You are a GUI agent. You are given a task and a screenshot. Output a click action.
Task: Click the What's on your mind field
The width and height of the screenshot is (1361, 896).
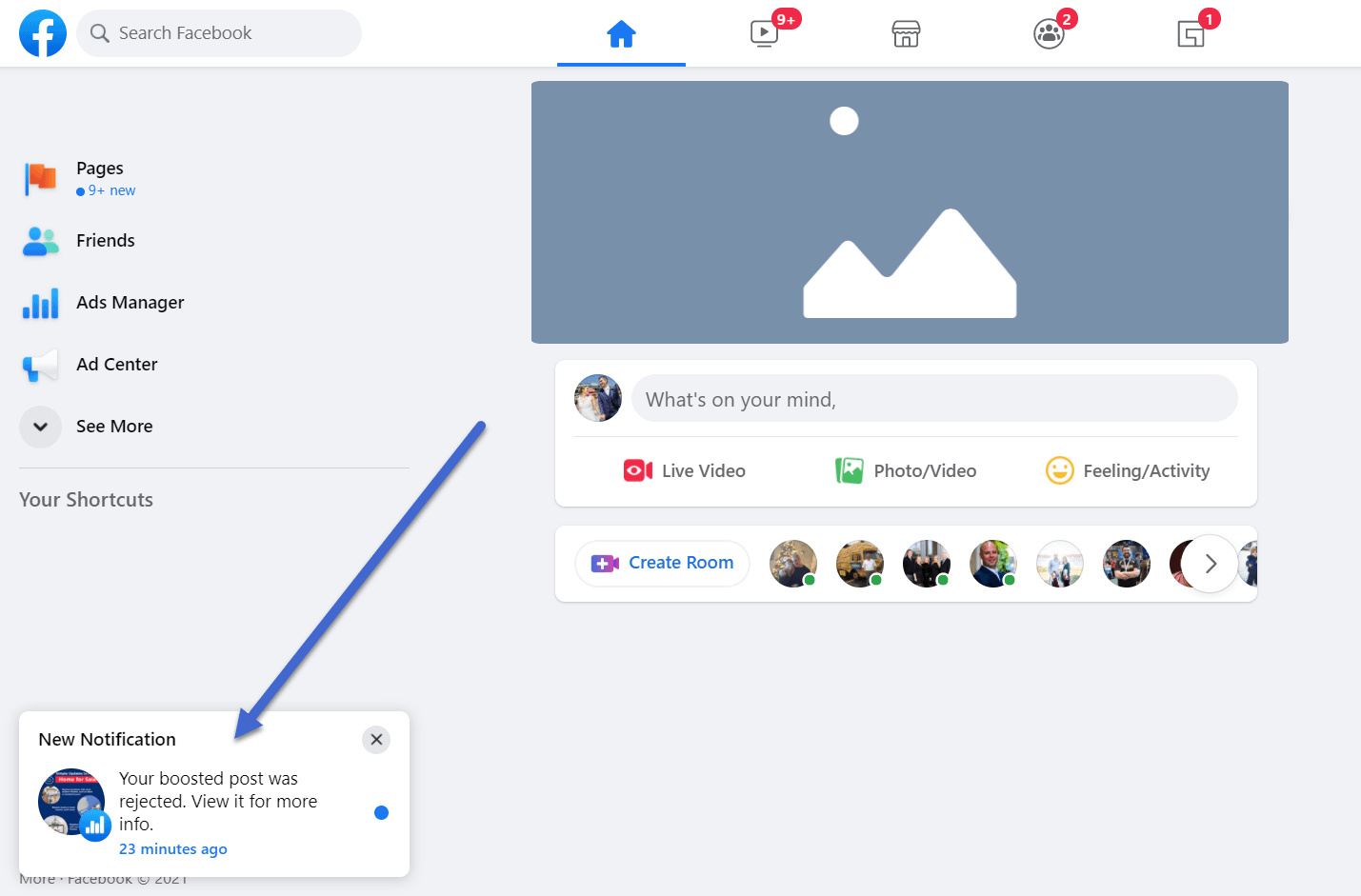pos(934,398)
